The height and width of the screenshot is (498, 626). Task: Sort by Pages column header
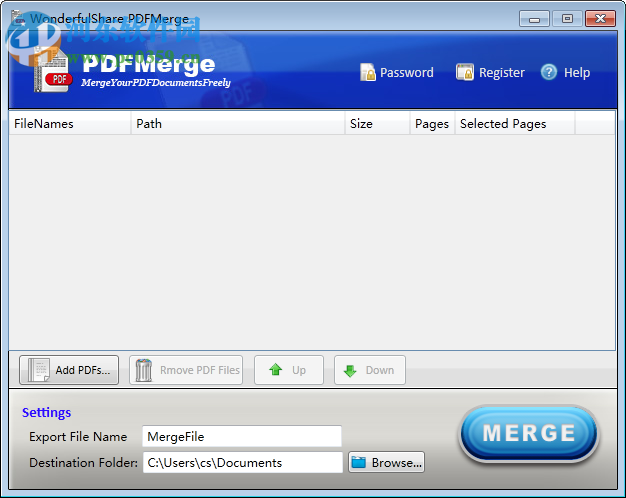[x=433, y=124]
